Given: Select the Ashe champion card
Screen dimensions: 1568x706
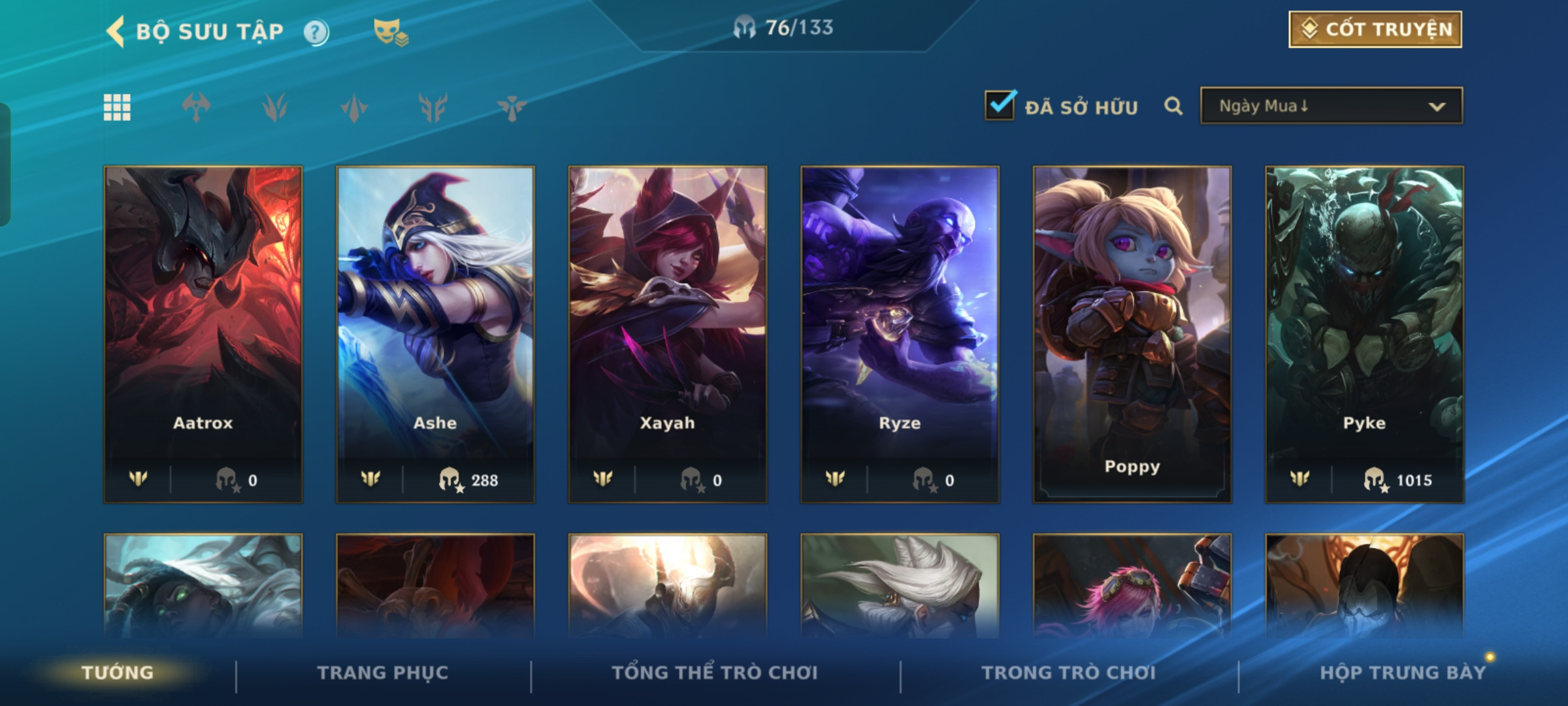Looking at the screenshot, I should (435, 335).
